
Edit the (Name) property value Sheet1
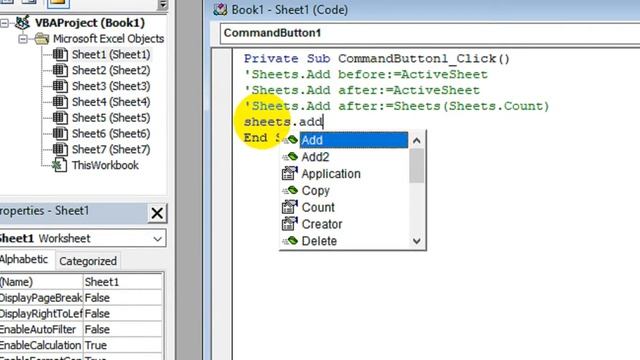coord(123,282)
